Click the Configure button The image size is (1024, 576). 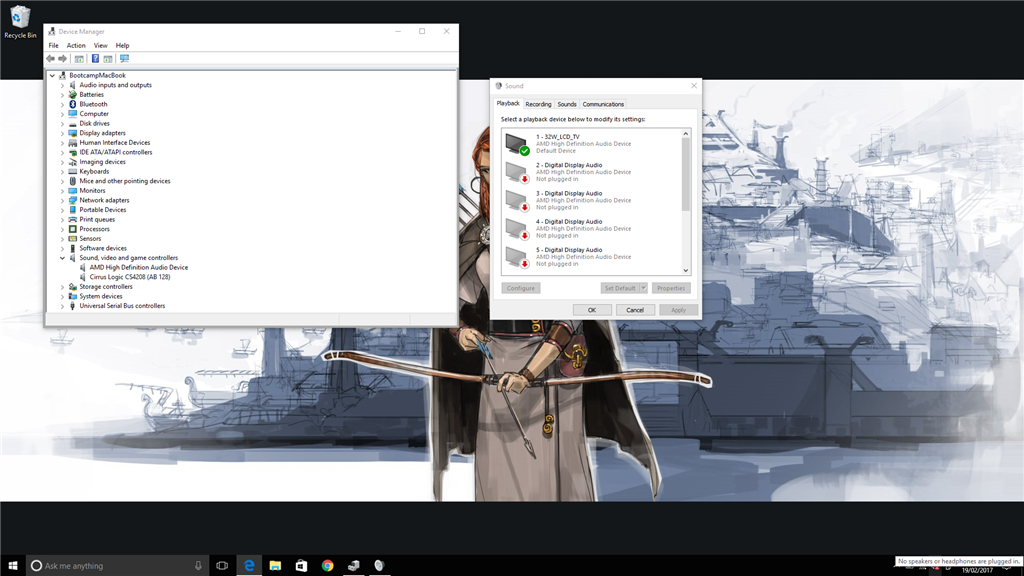coord(520,288)
